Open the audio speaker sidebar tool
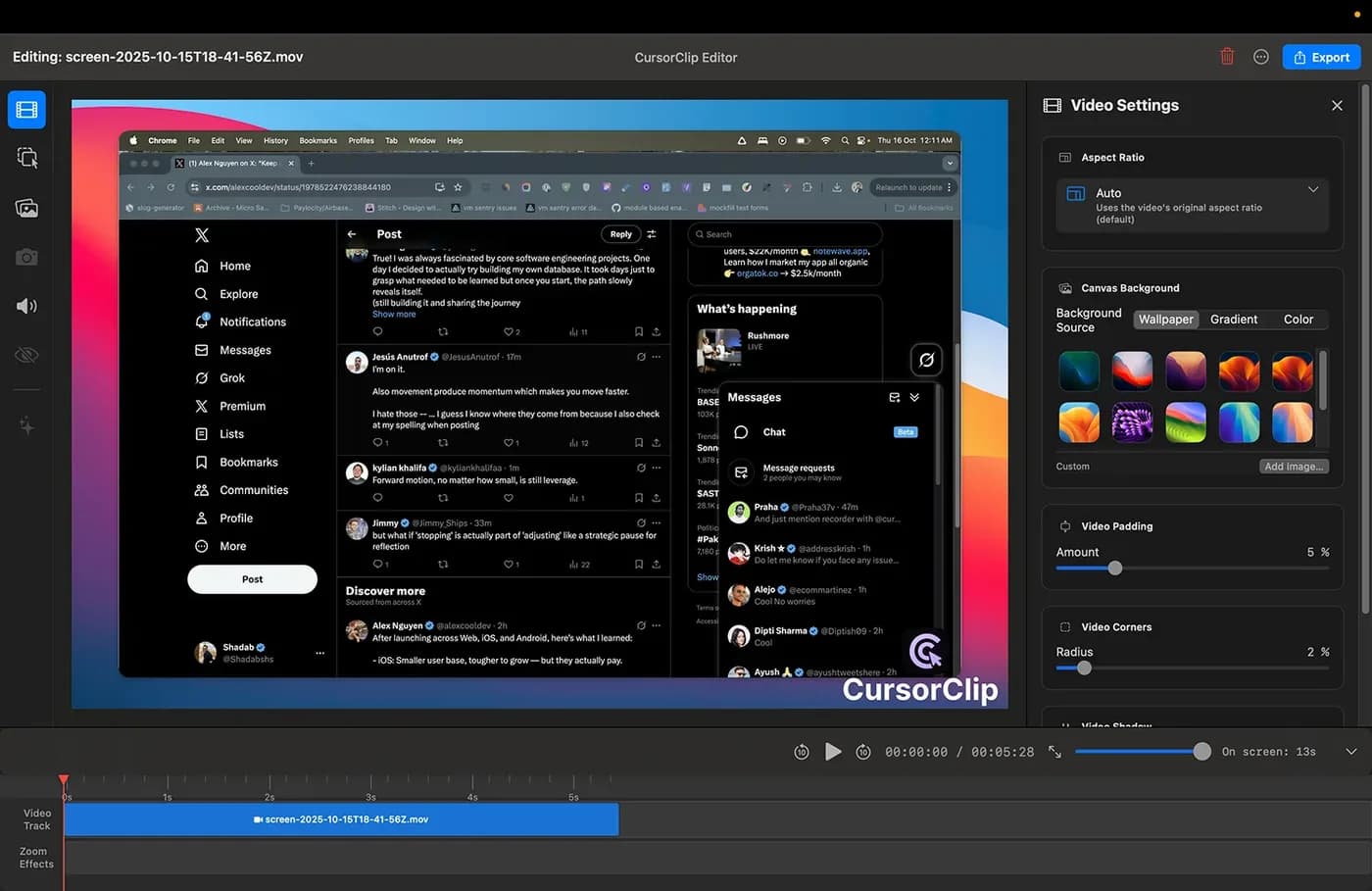This screenshot has width=1372, height=891. point(26,306)
